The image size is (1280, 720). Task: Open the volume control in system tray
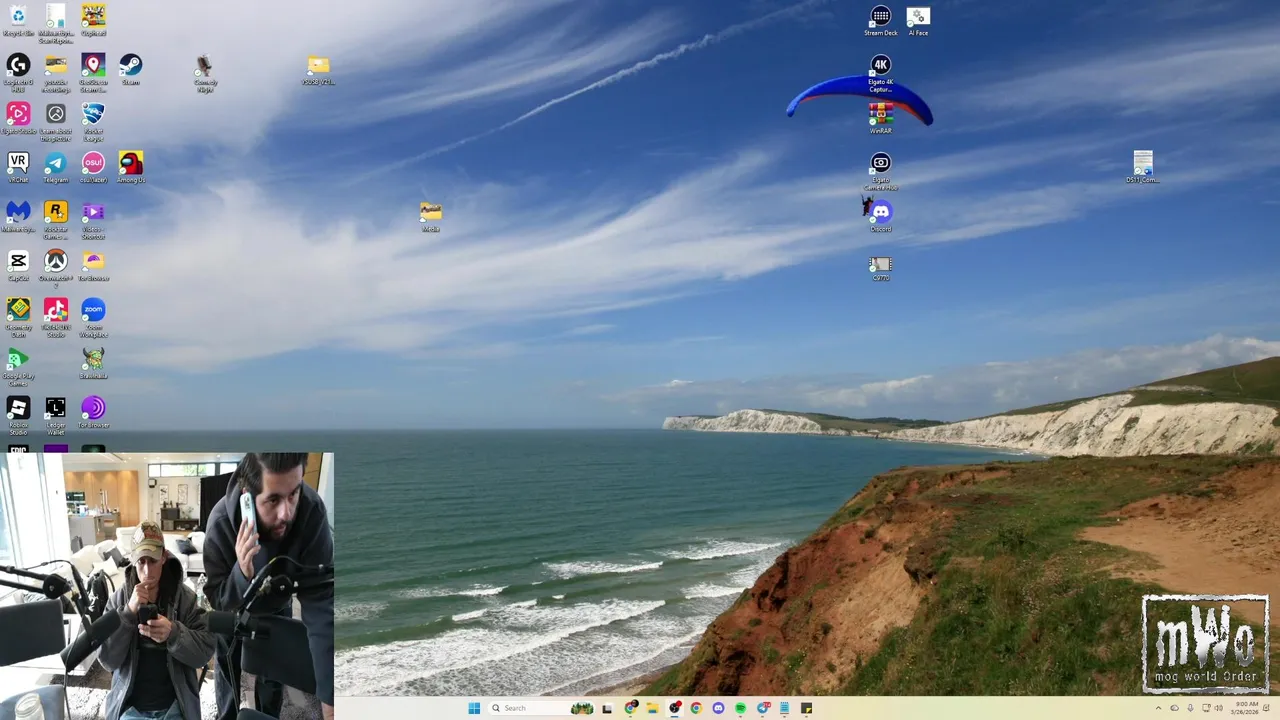point(1219,708)
